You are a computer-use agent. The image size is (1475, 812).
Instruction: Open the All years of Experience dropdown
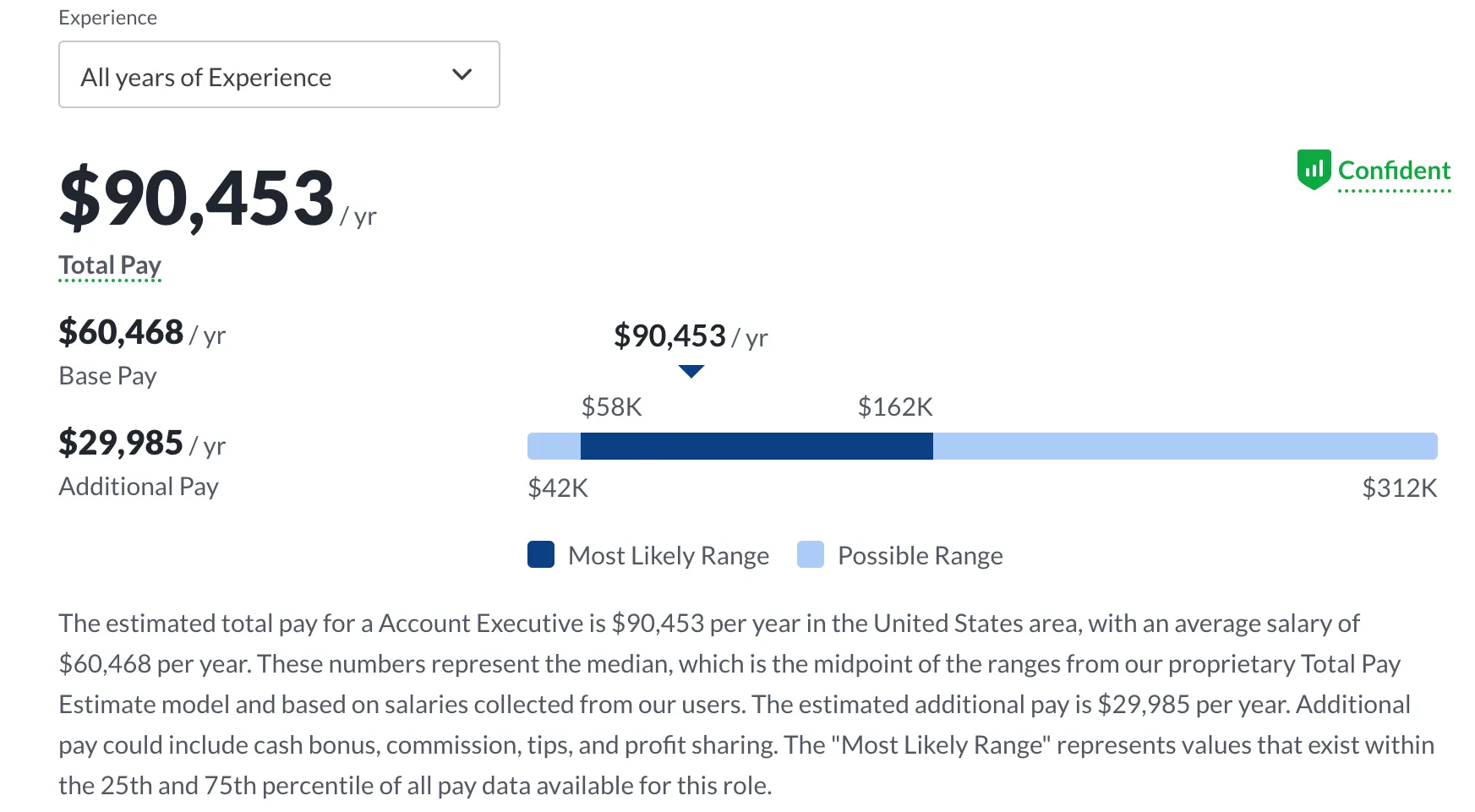(278, 75)
